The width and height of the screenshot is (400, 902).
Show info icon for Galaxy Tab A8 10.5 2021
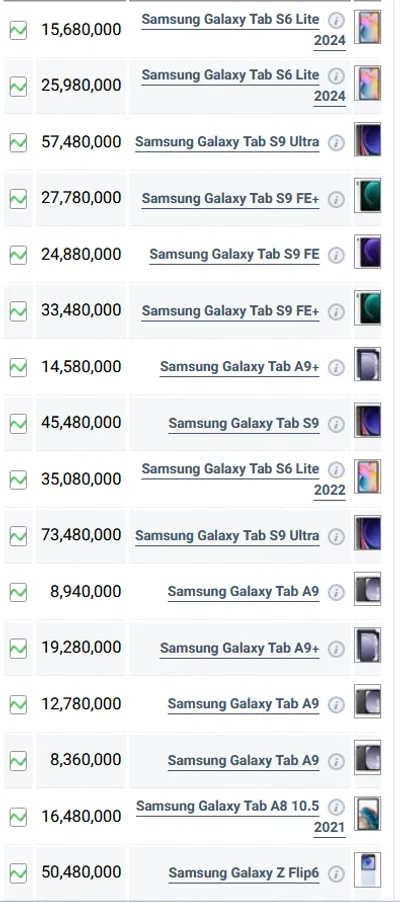pos(336,807)
